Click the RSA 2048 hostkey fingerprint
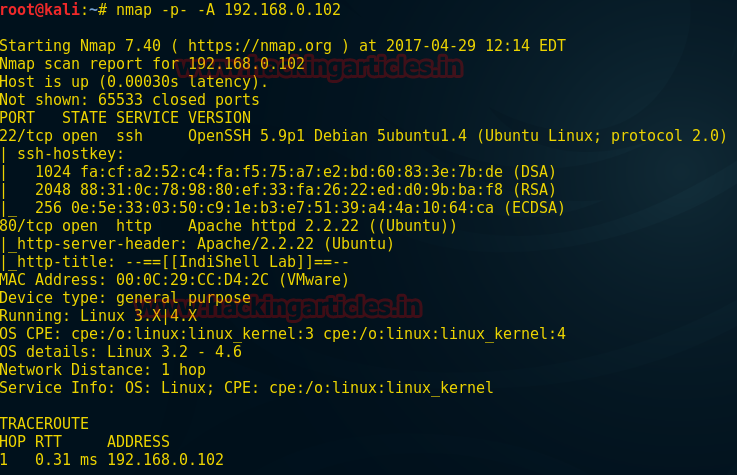737x475 pixels. point(295,190)
